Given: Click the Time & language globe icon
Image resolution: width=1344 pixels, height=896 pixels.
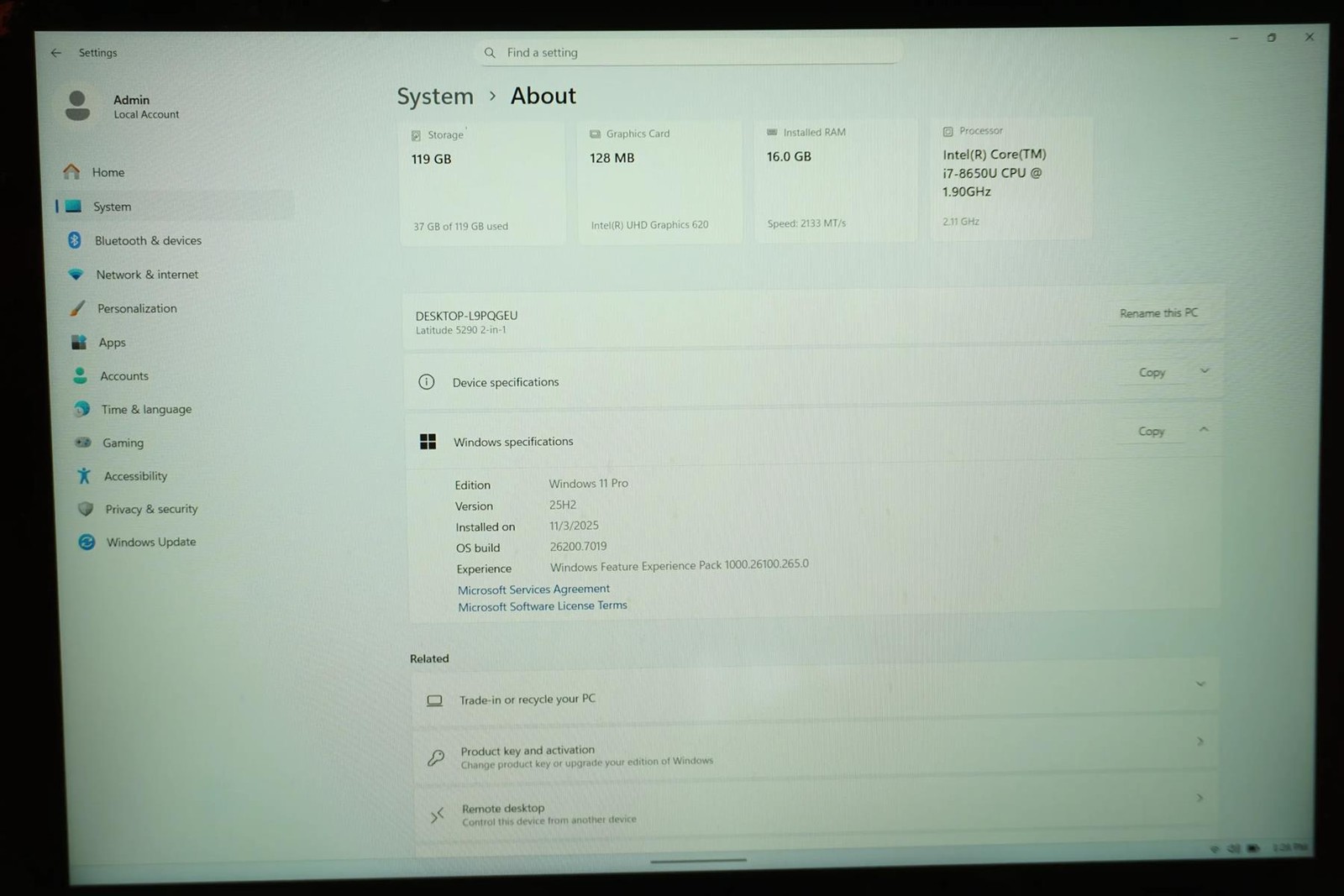Looking at the screenshot, I should [81, 409].
